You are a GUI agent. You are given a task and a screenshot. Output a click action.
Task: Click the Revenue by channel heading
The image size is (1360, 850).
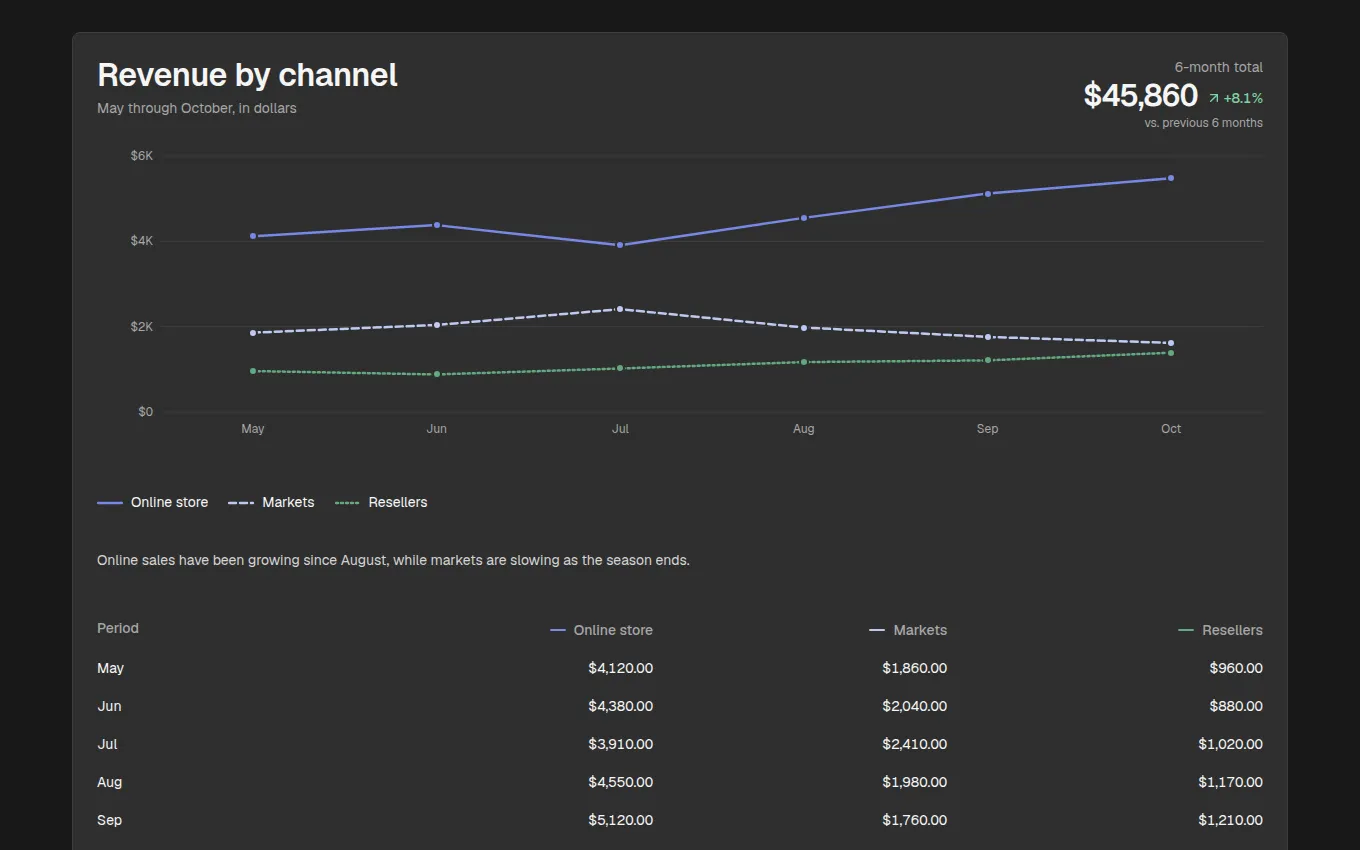click(x=247, y=75)
